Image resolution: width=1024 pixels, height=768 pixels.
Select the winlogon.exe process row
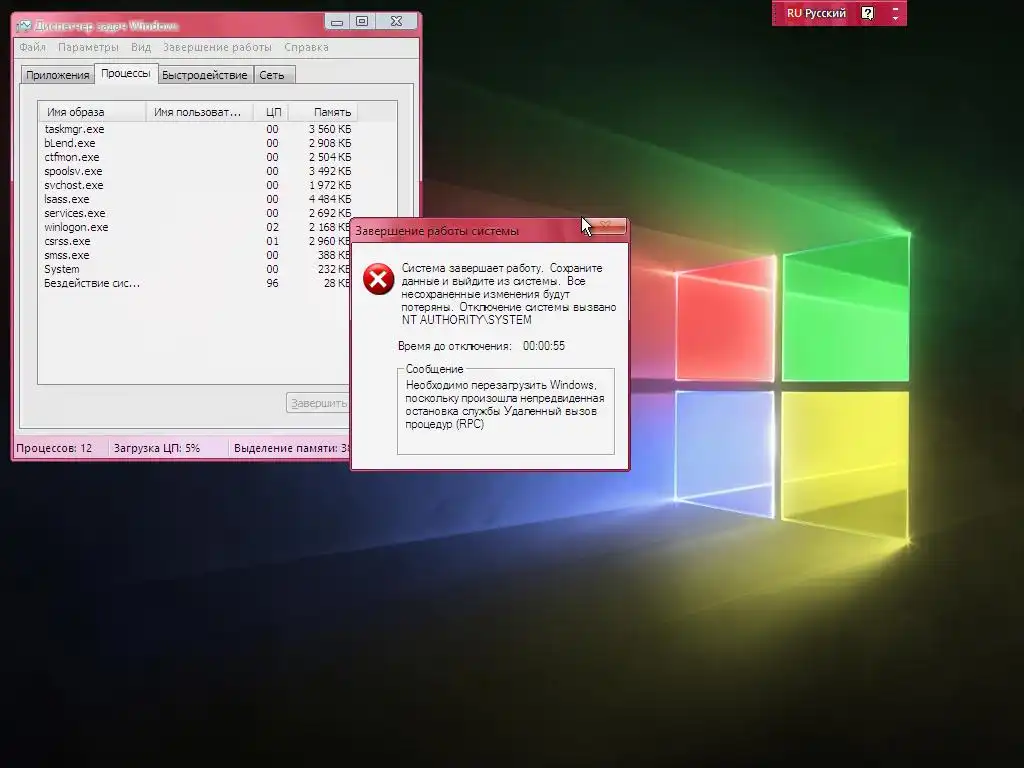195,227
